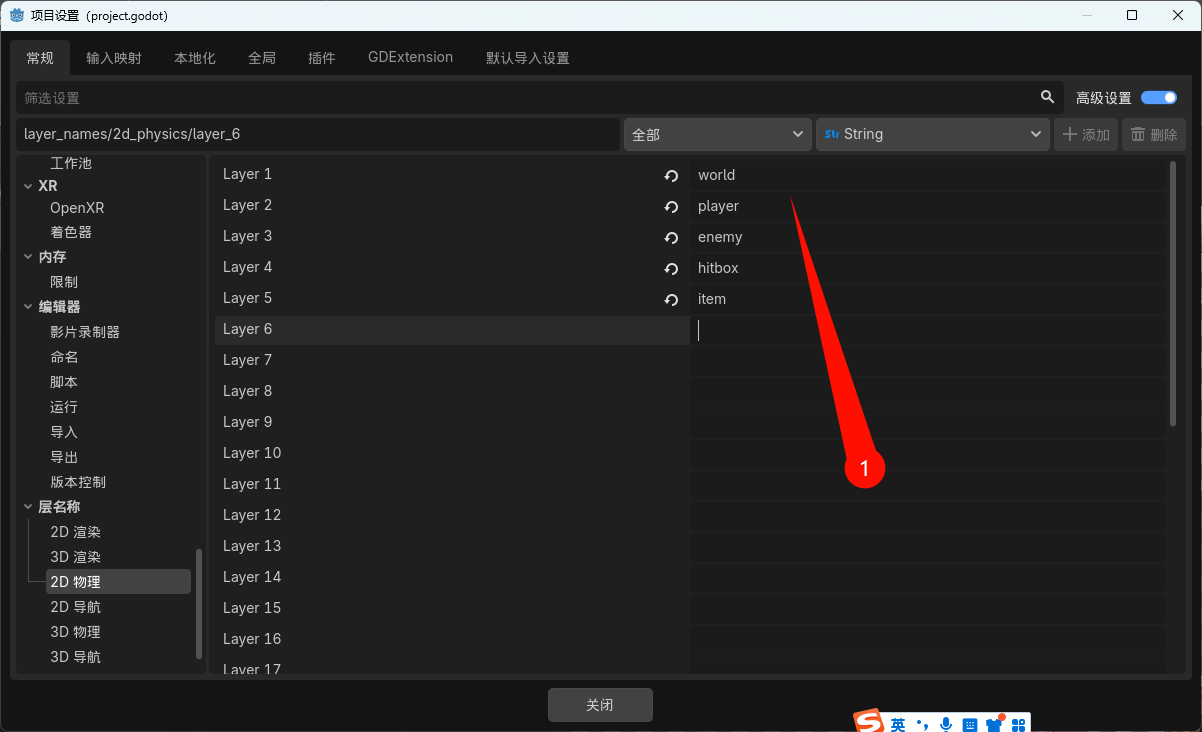1202x732 pixels.
Task: Click the Sogou input method logo
Action: (x=869, y=722)
